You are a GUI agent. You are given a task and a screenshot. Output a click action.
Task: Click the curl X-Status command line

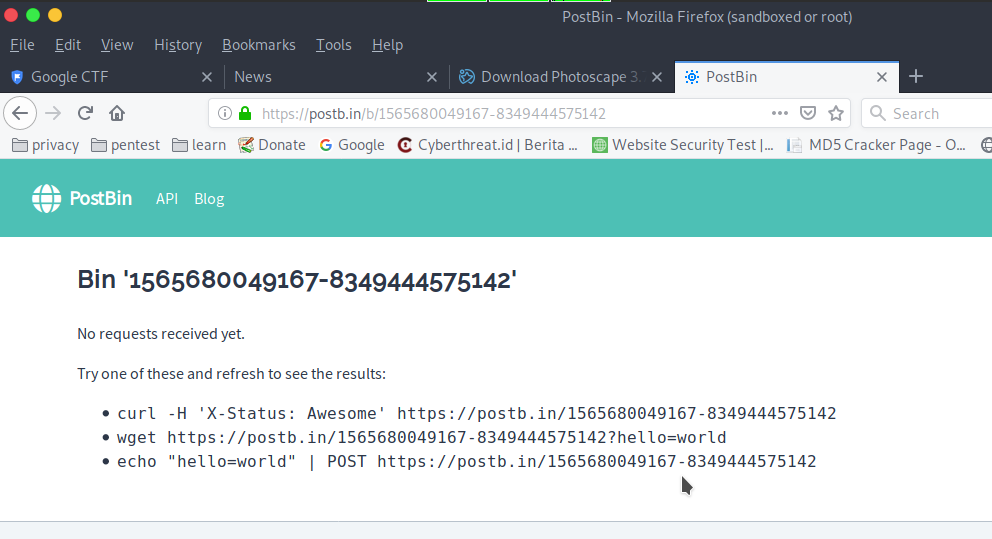click(x=476, y=414)
